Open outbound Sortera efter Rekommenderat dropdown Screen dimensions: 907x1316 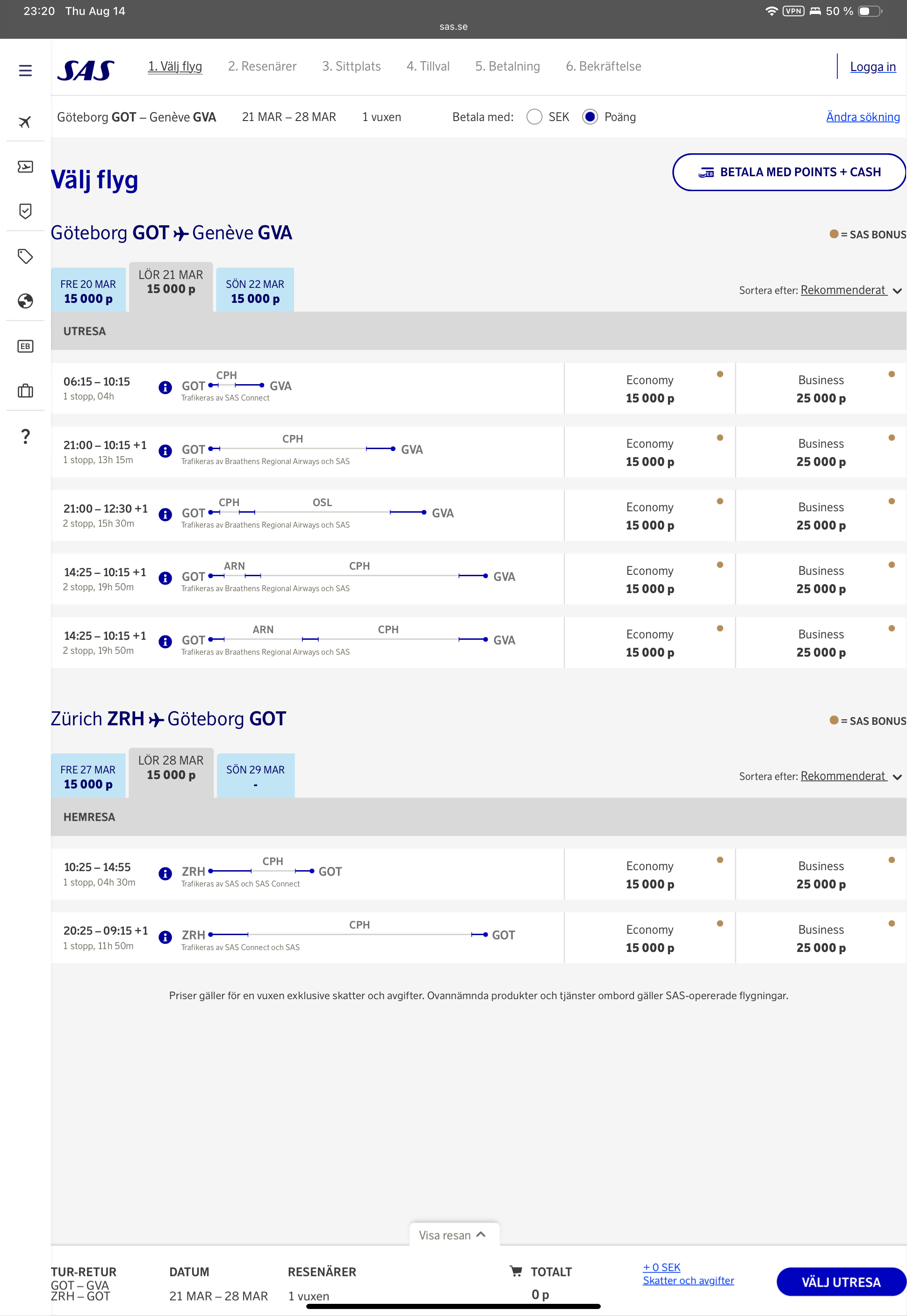point(843,290)
